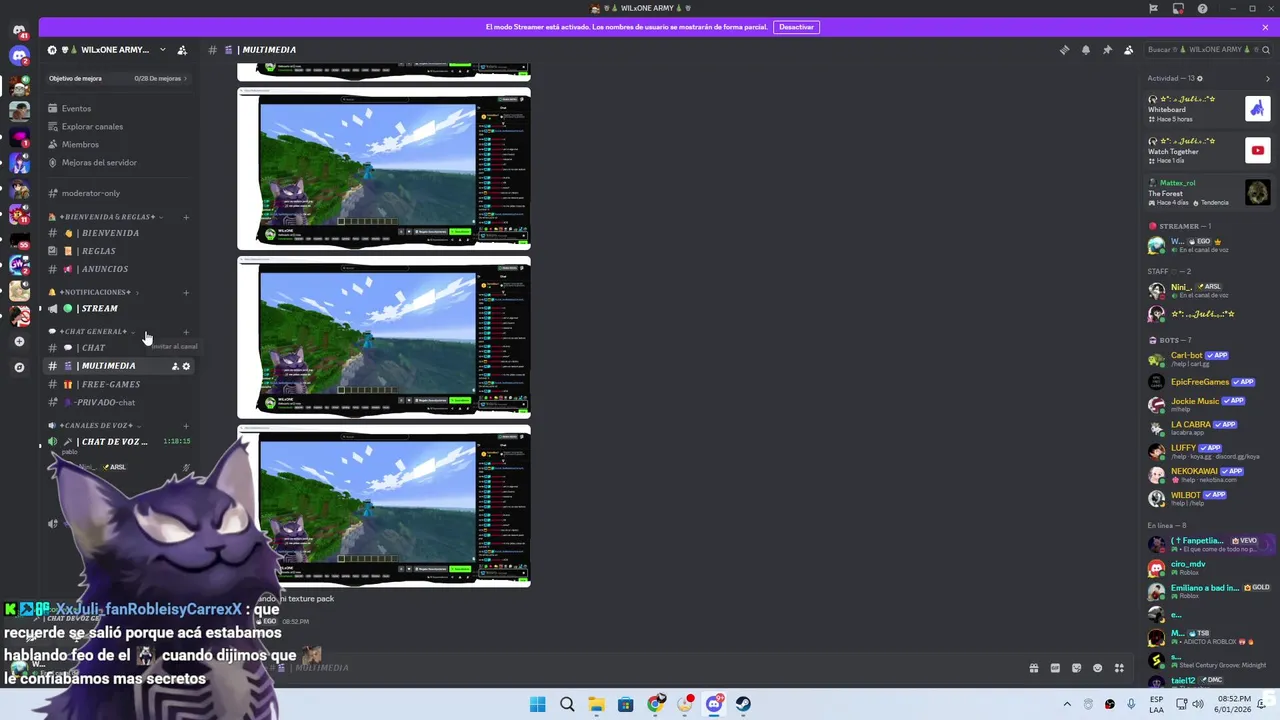Image resolution: width=1280 pixels, height=720 pixels.
Task: Open notification settings bell in header
Action: pos(1086,50)
